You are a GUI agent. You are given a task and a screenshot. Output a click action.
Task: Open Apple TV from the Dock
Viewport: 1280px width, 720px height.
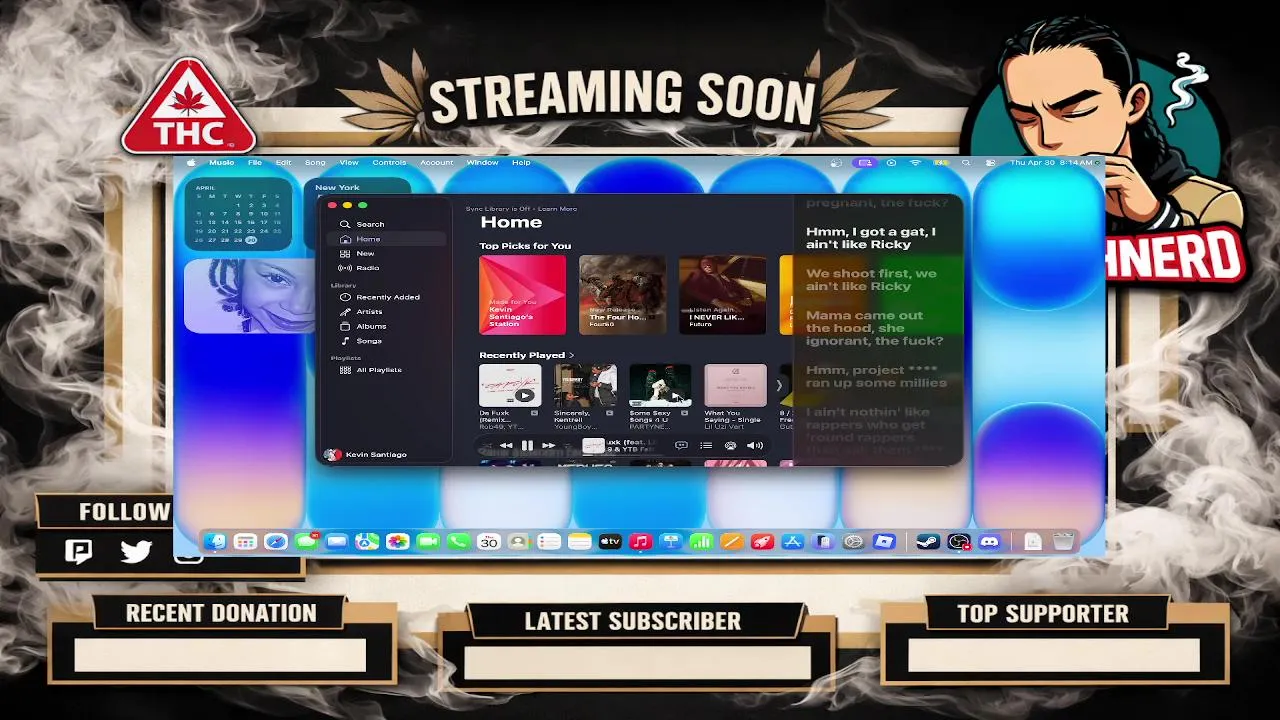[610, 541]
